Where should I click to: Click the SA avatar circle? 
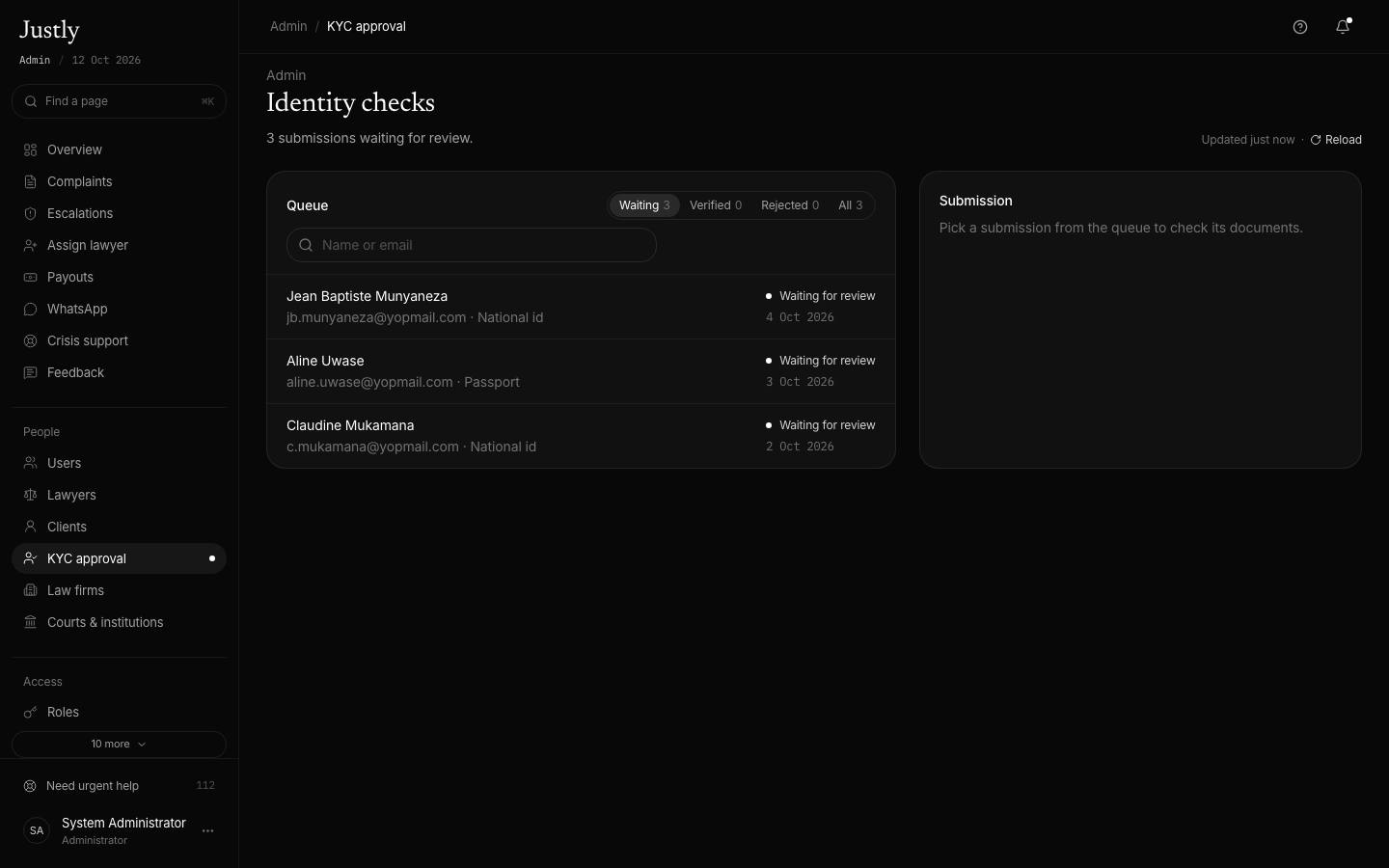point(37,830)
